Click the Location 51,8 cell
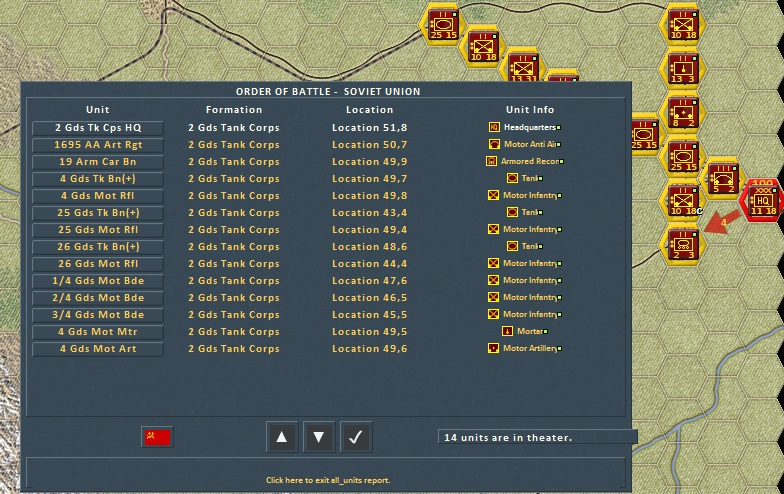784x494 pixels. tap(370, 128)
